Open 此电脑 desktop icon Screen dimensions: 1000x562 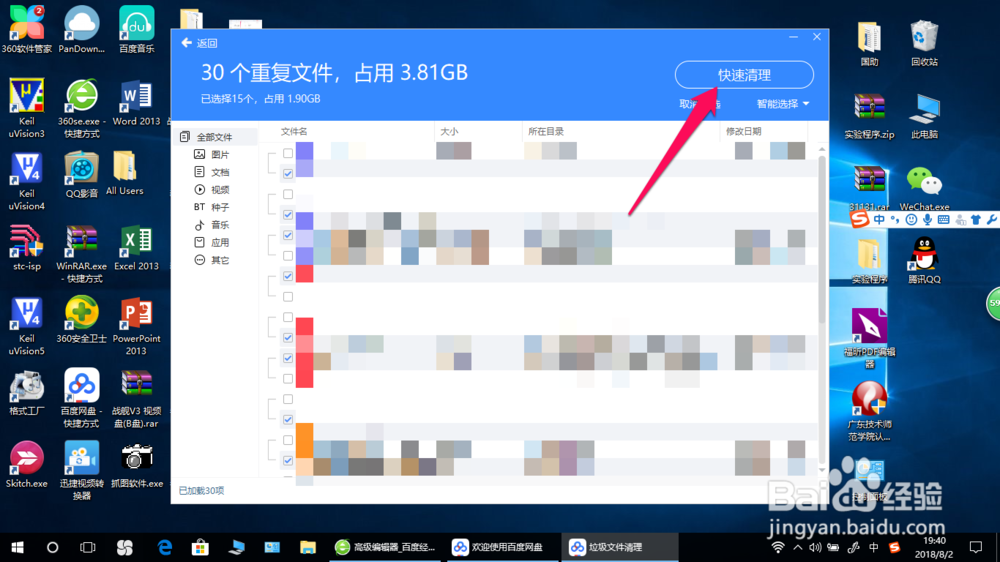point(924,116)
